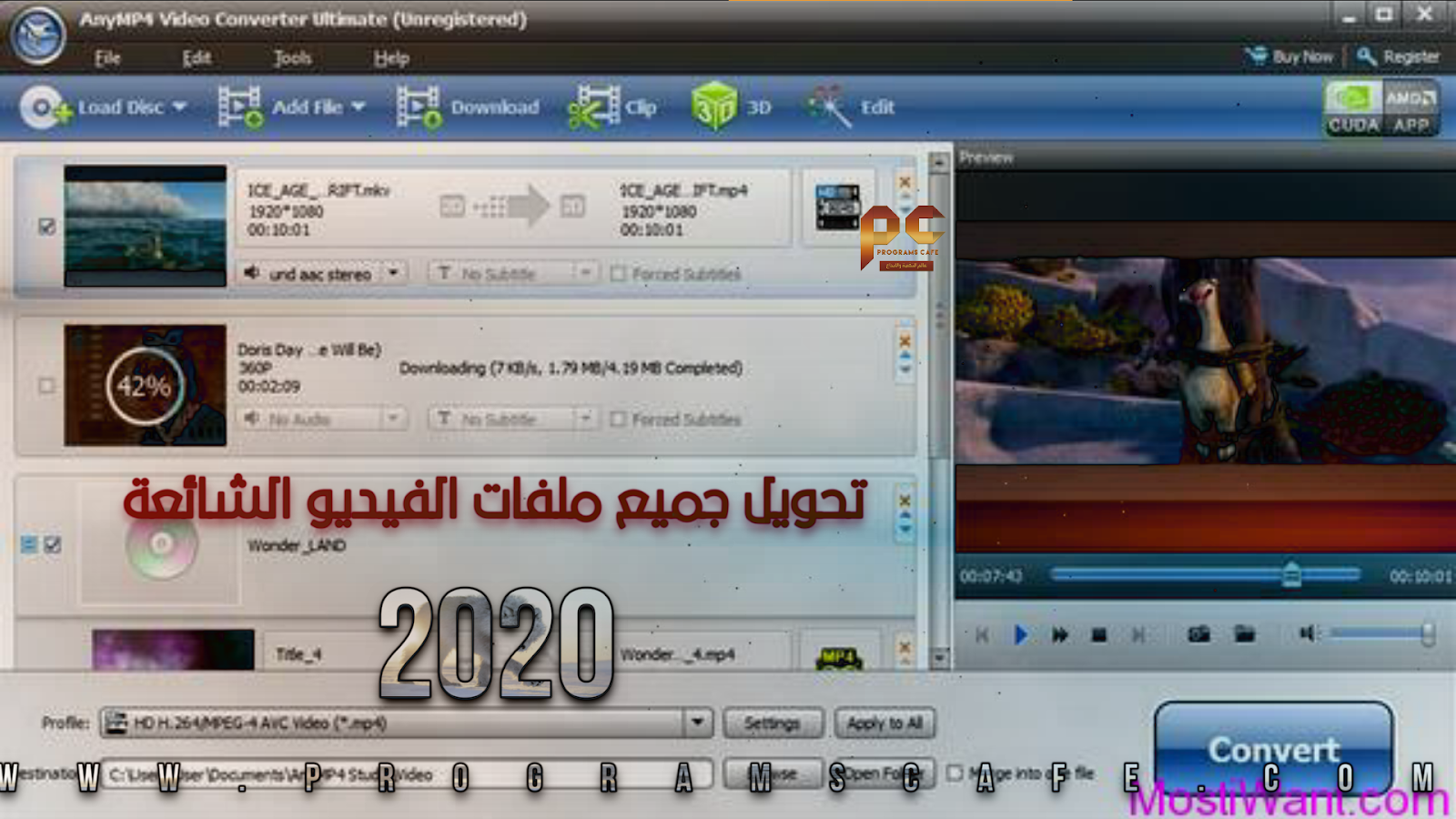Click the Add File toolbar icon
Image resolution: width=1456 pixels, height=819 pixels.
click(x=240, y=107)
